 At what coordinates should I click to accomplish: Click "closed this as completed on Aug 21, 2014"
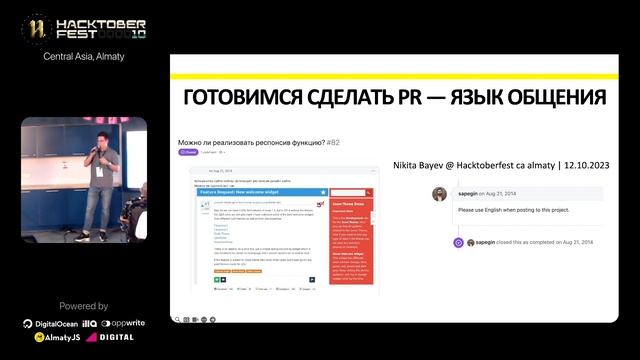[544, 242]
